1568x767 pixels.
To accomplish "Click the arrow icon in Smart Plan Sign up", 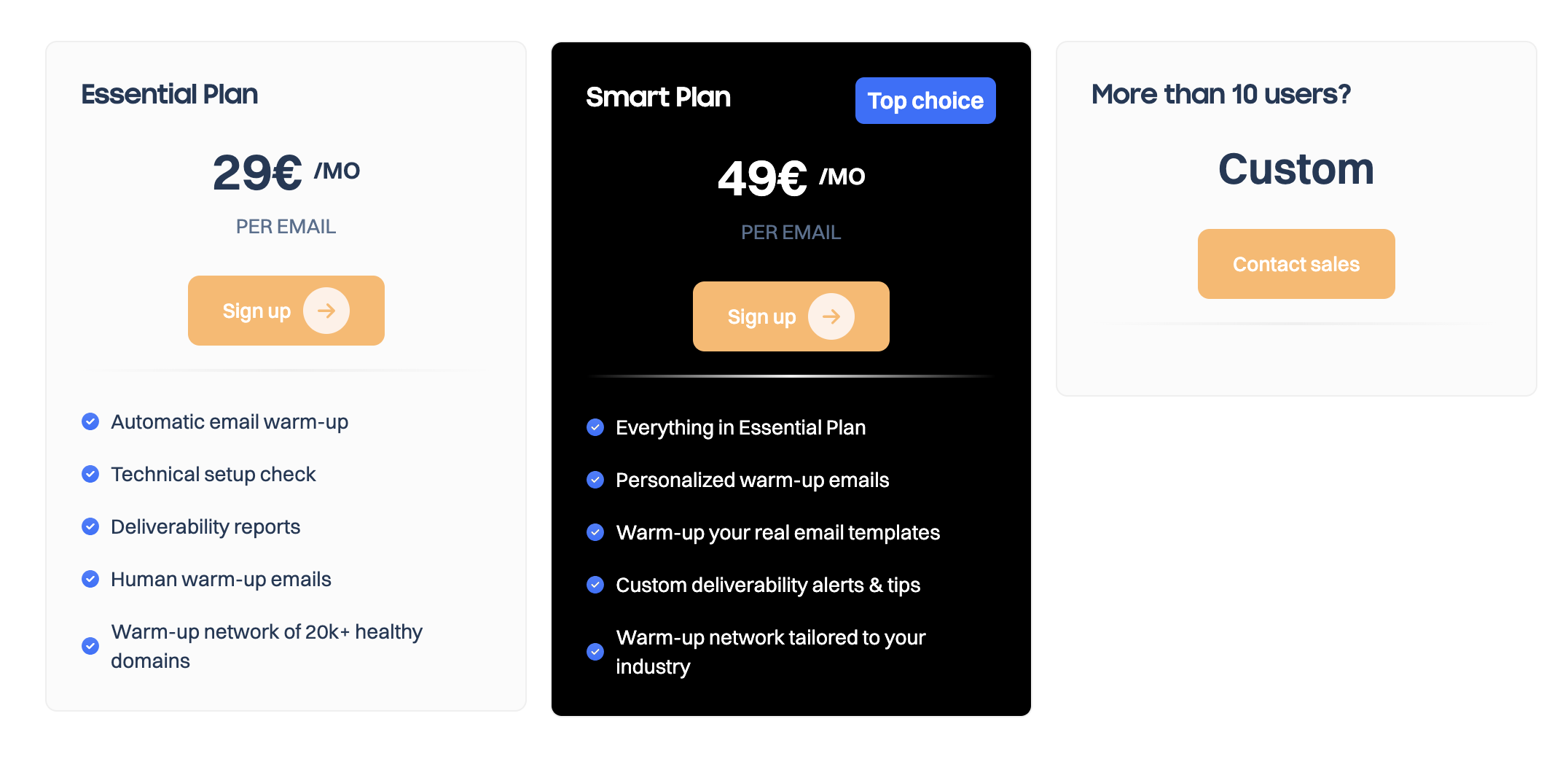I will (831, 316).
